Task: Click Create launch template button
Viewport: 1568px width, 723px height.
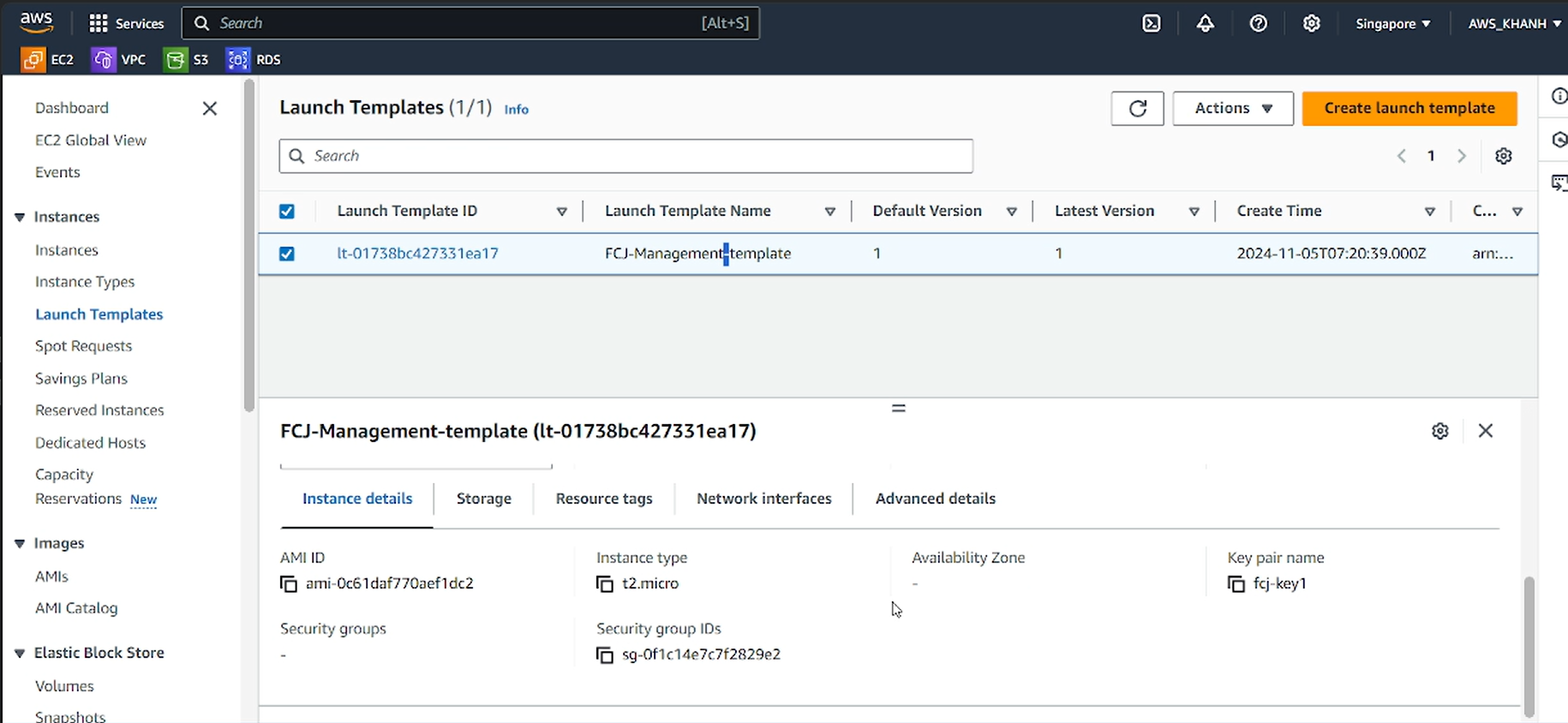Action: (x=1409, y=108)
